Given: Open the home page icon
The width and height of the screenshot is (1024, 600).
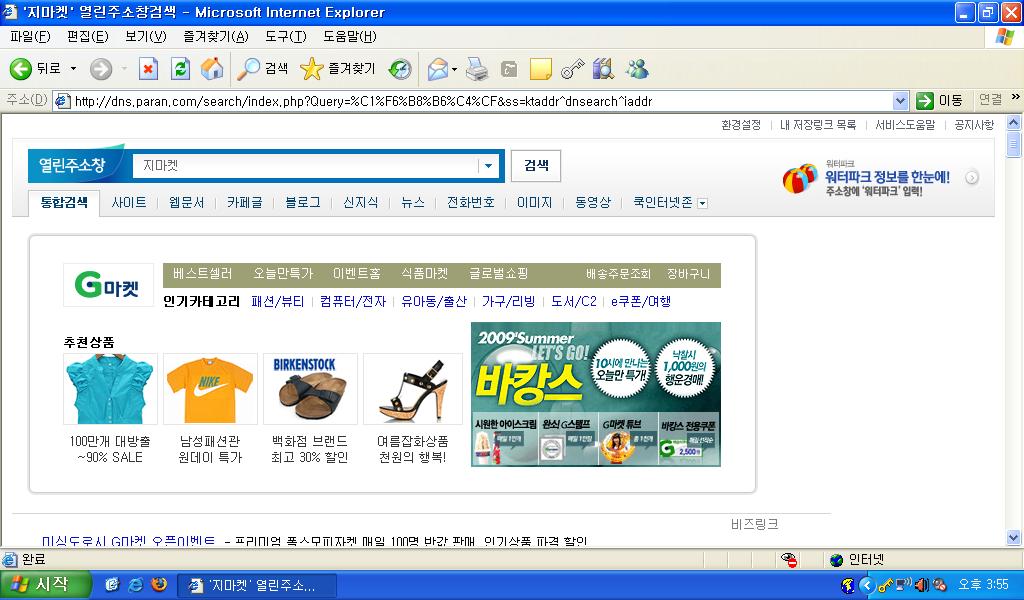Looking at the screenshot, I should point(212,69).
